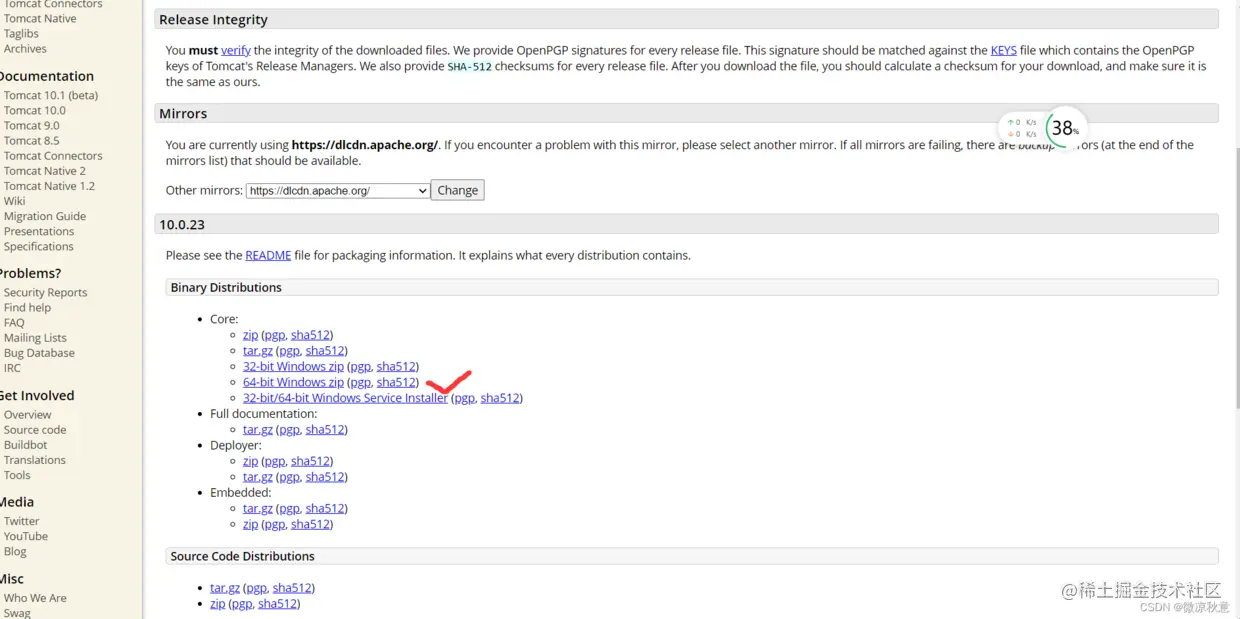Download the 64-bit Windows zip
The image size is (1240, 619).
tap(293, 382)
